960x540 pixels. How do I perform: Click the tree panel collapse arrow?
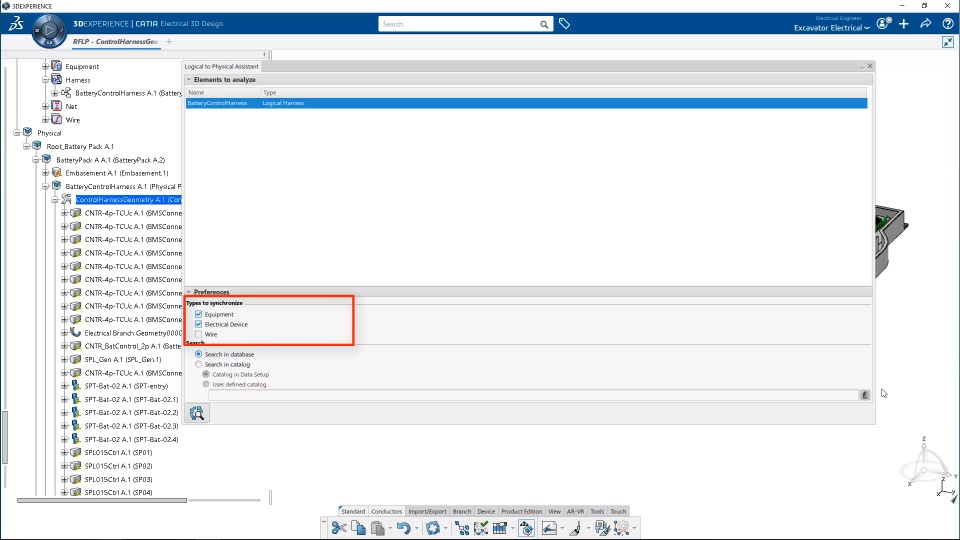pyautogui.click(x=264, y=54)
